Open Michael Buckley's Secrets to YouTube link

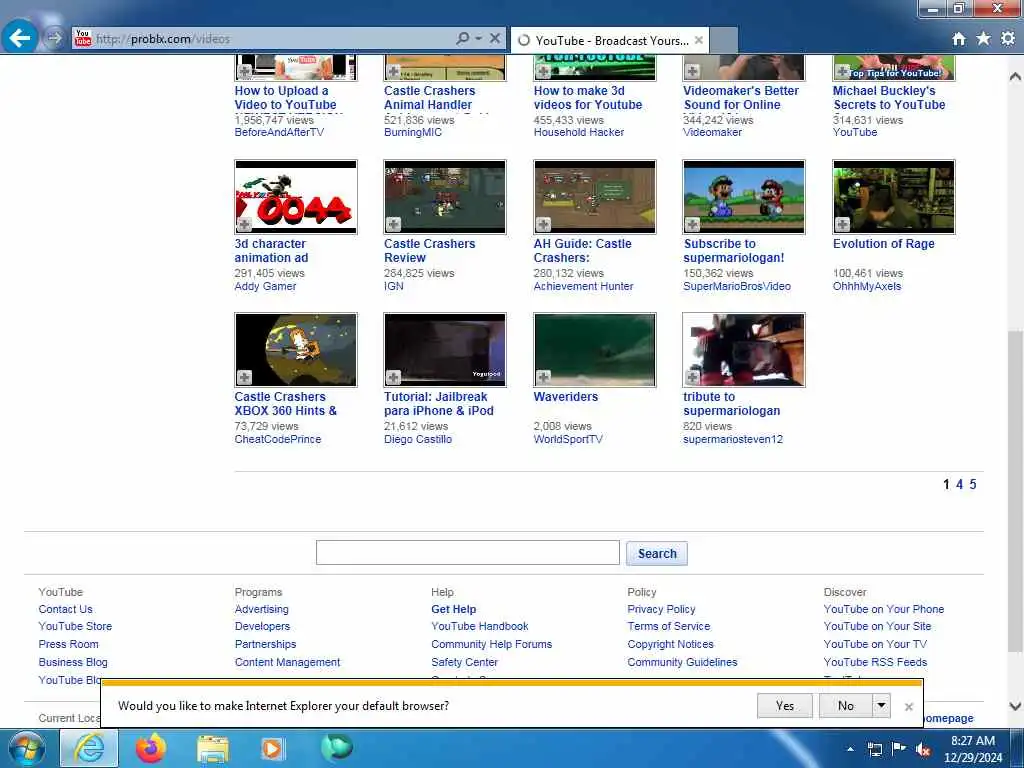(x=889, y=97)
